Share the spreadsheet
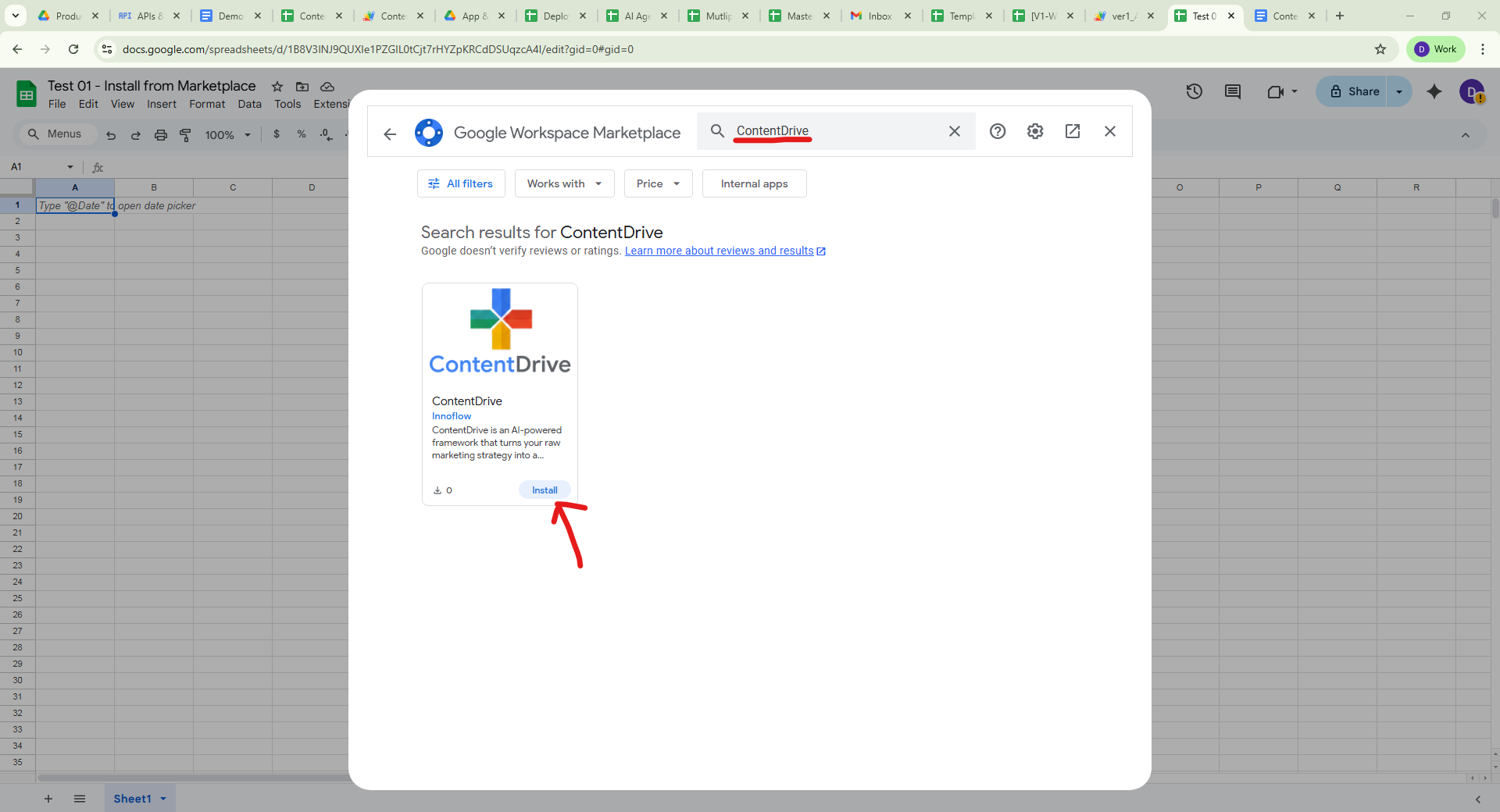 [1355, 91]
